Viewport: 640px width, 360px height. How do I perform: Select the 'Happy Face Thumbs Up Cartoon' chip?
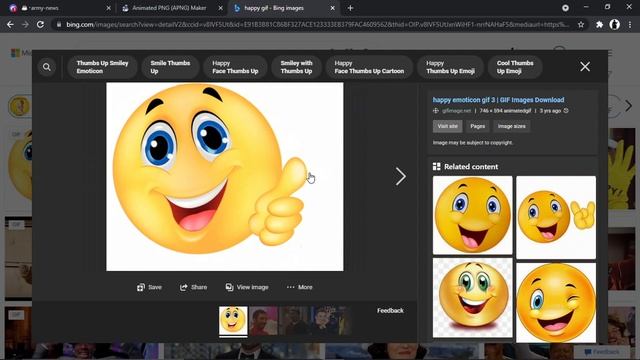coord(369,67)
